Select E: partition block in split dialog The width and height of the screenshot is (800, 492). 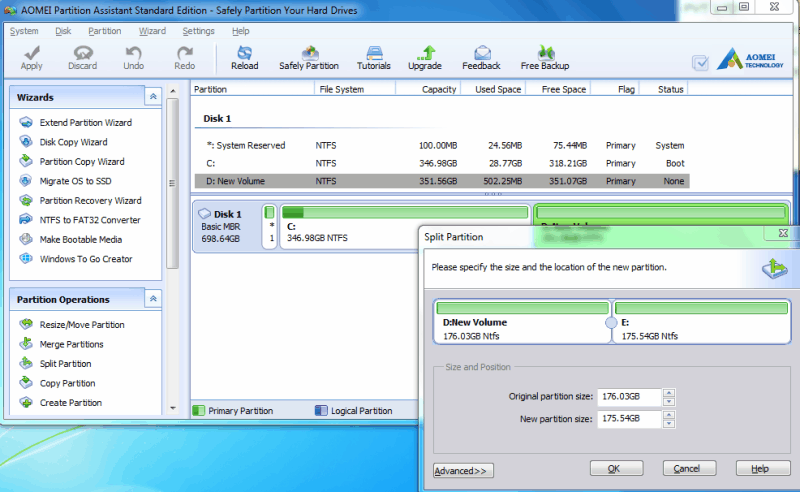[702, 322]
